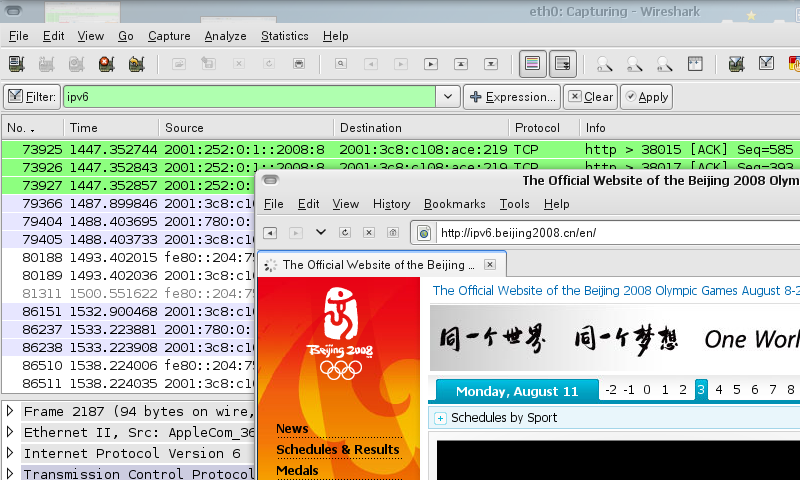Zoom in the packet text
This screenshot has height=480, width=800.
click(605, 64)
